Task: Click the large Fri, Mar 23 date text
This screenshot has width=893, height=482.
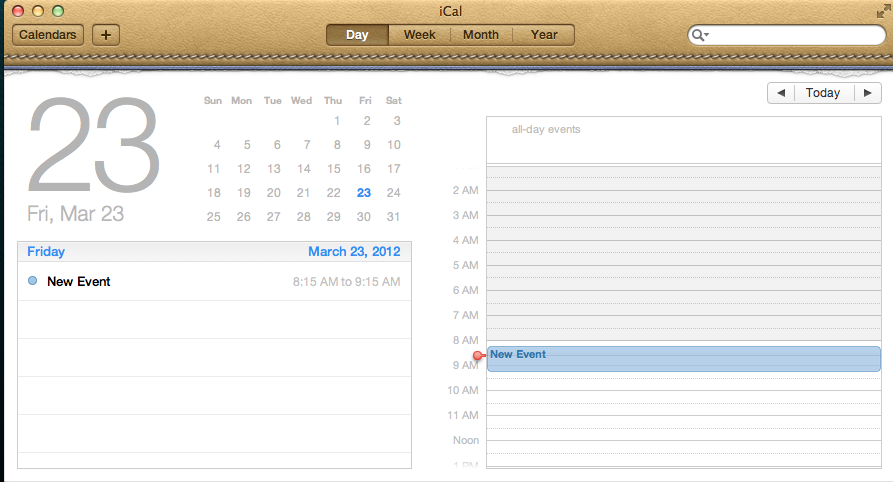Action: point(76,214)
